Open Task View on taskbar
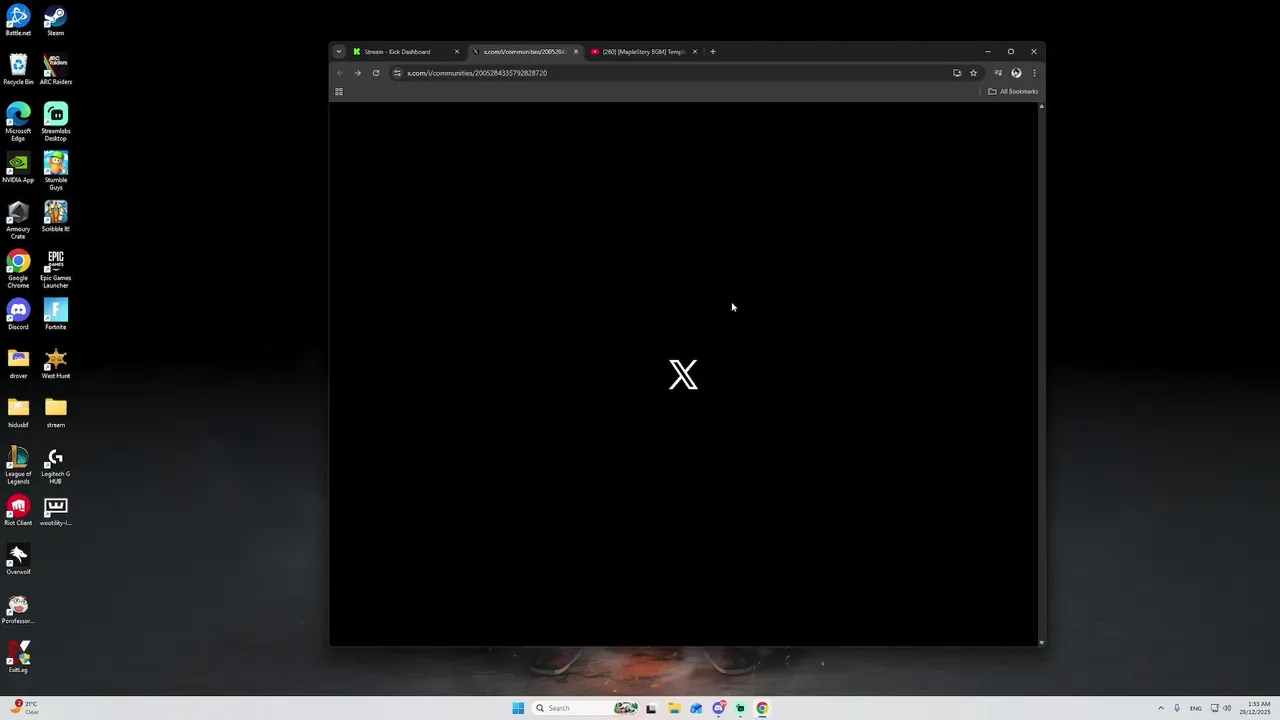1280x720 pixels. coord(651,708)
